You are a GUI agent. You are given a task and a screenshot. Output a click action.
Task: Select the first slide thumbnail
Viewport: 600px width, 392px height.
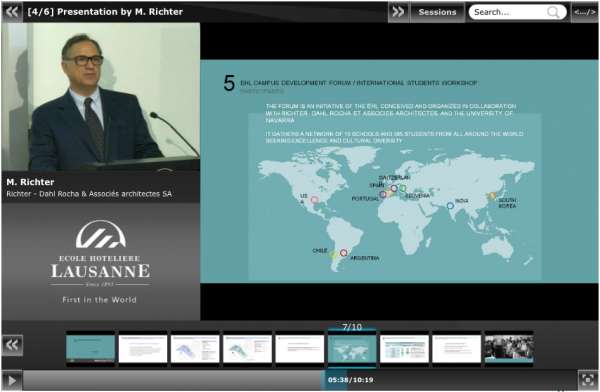tap(91, 348)
